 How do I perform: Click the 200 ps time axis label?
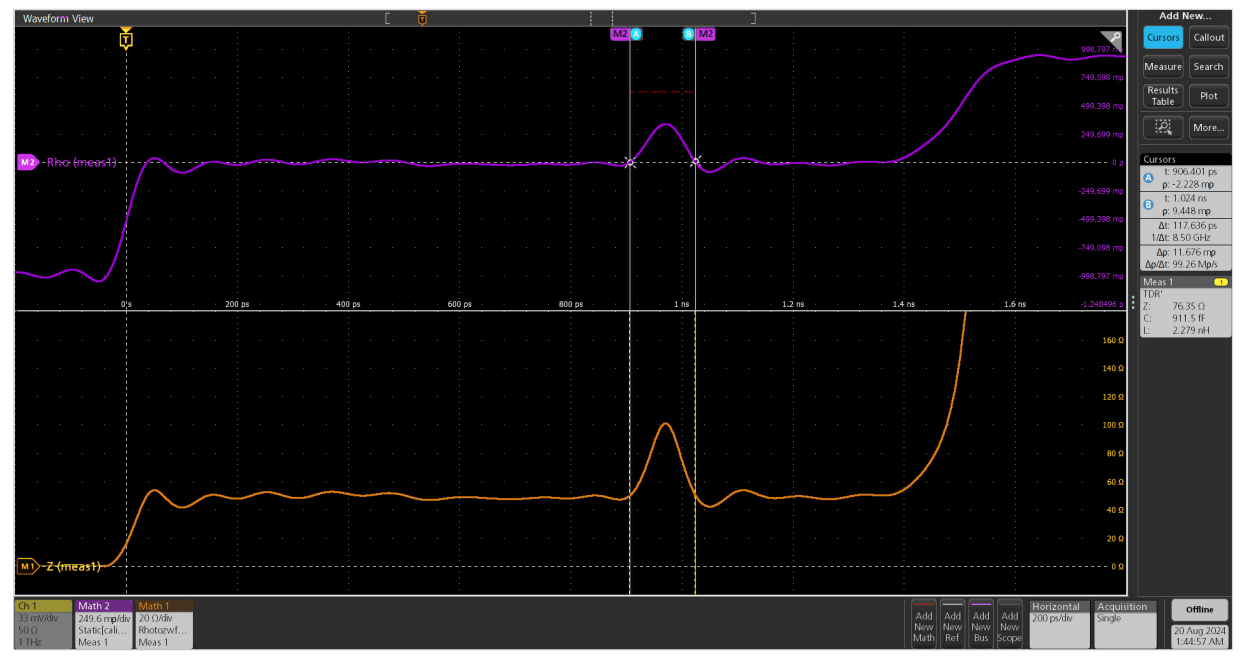coord(235,303)
